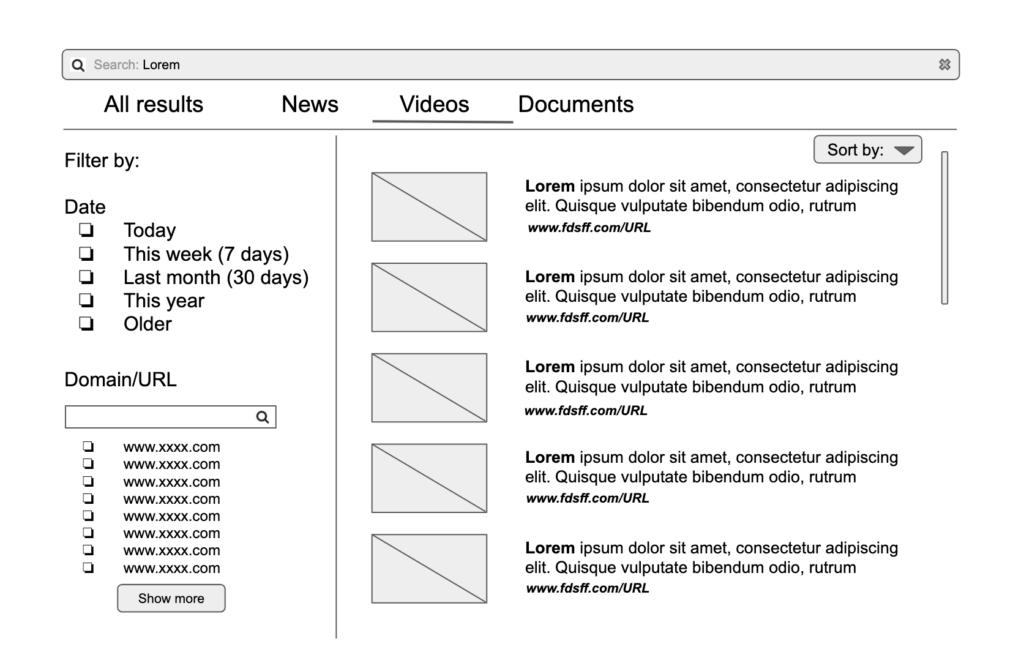Screen dimensions: 1024x663
Task: Check the last www.xxxx.com domain checkbox
Action: pos(87,567)
